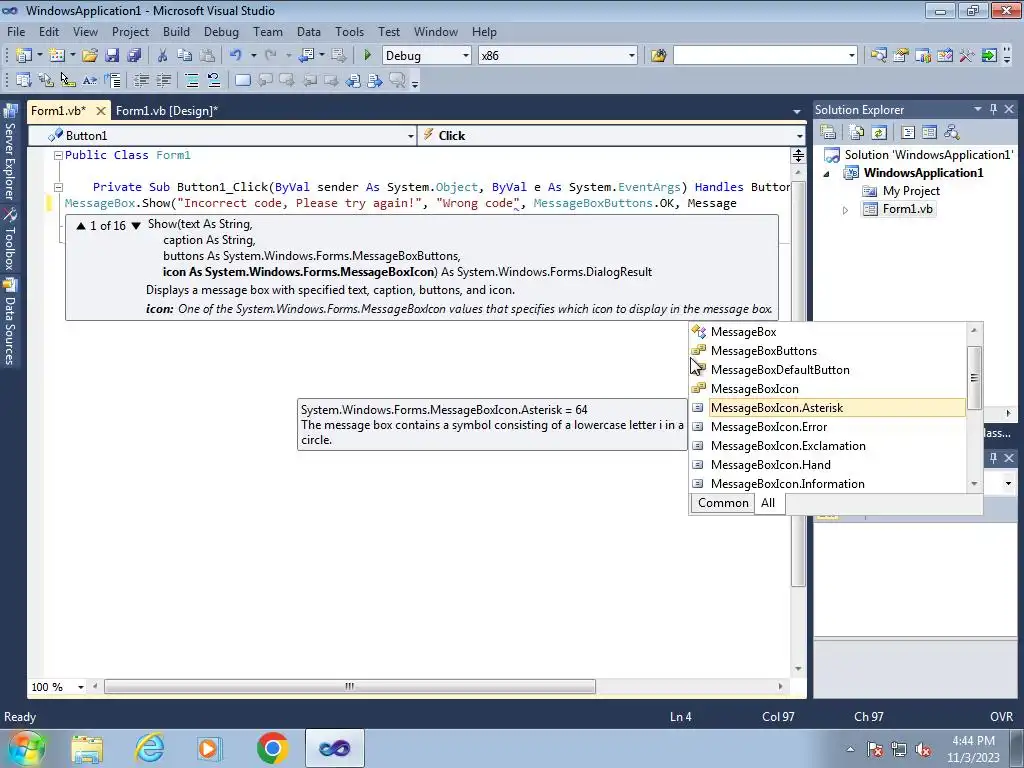The image size is (1024, 768).
Task: Comment out the selected lines icon
Action: coord(192,80)
